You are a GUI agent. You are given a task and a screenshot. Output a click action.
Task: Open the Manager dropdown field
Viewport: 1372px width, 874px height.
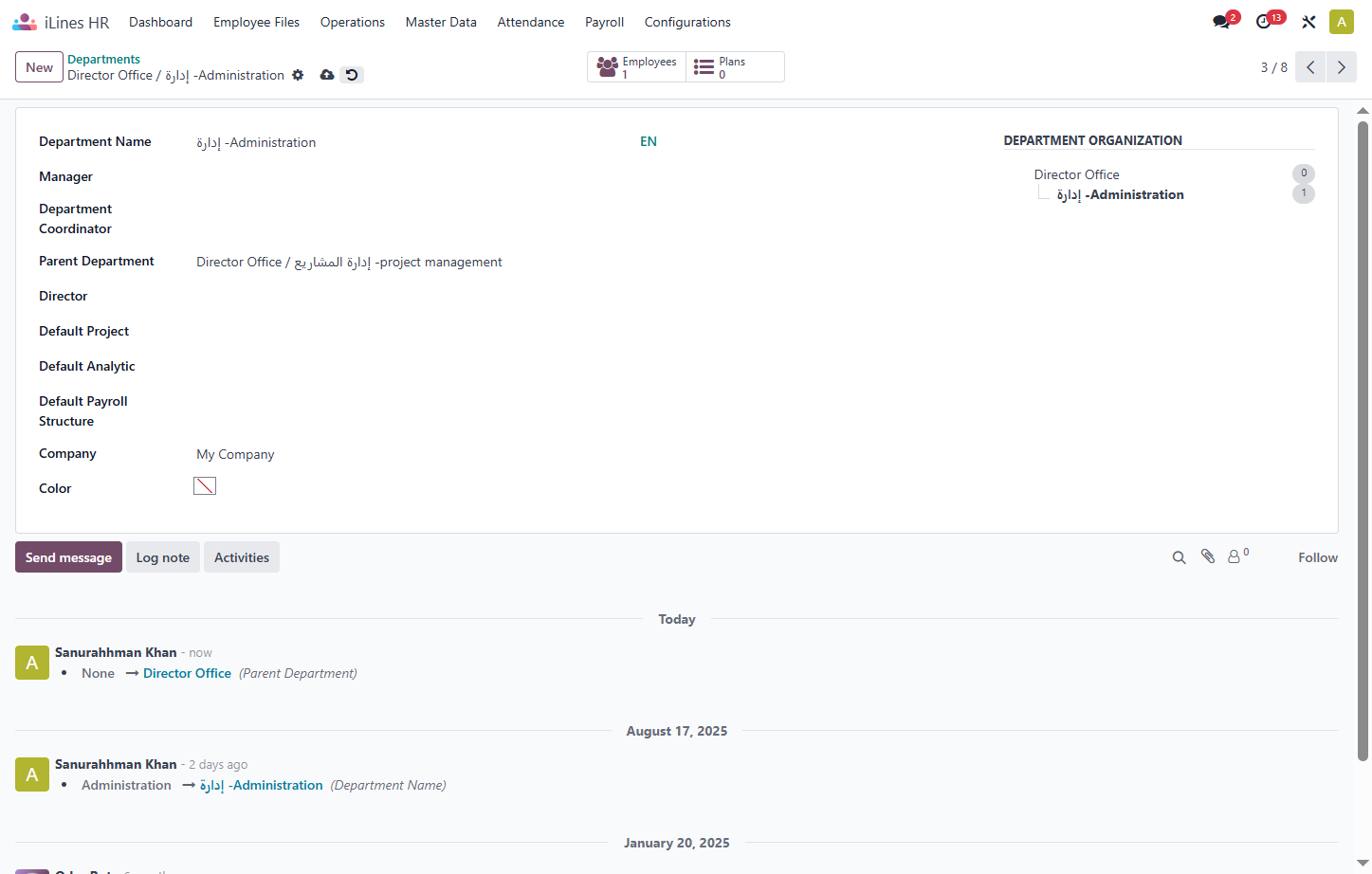click(x=428, y=177)
